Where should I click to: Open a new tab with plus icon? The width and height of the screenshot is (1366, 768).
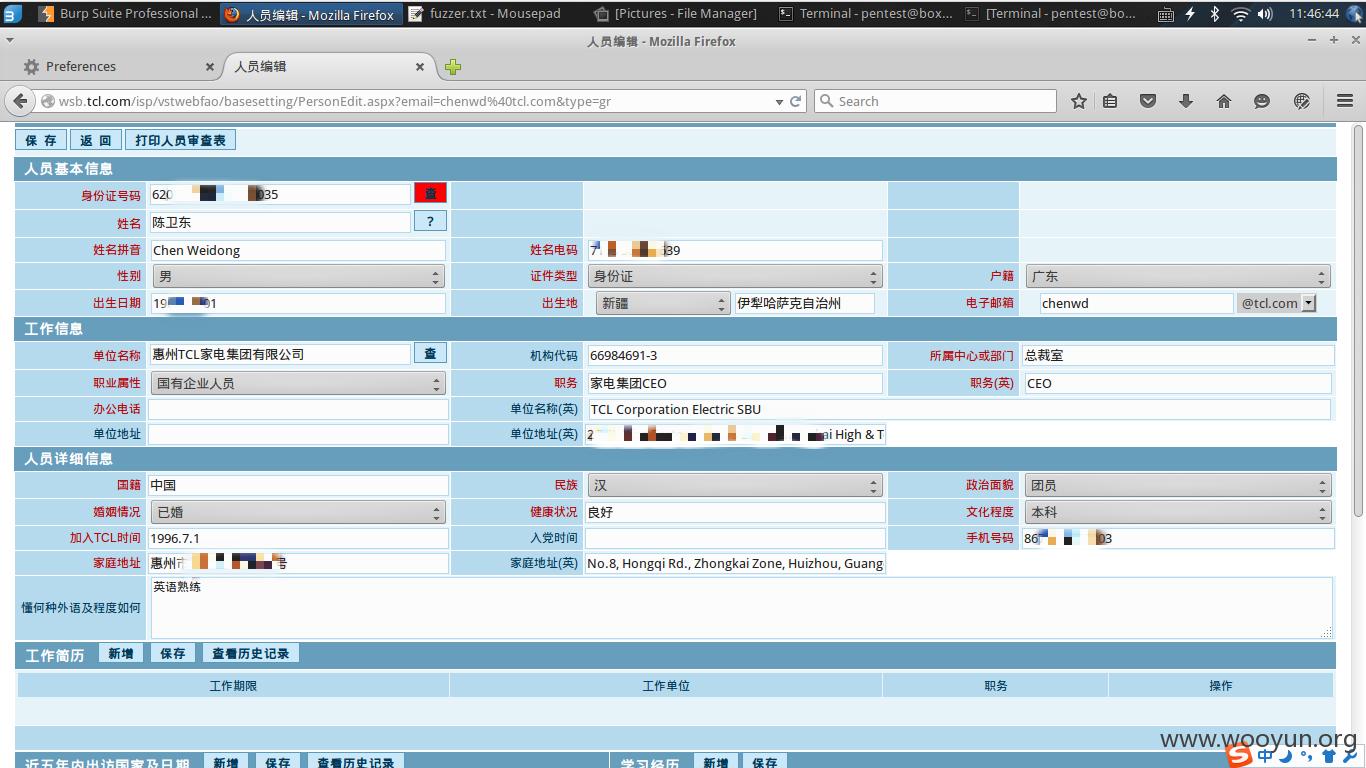(x=453, y=67)
